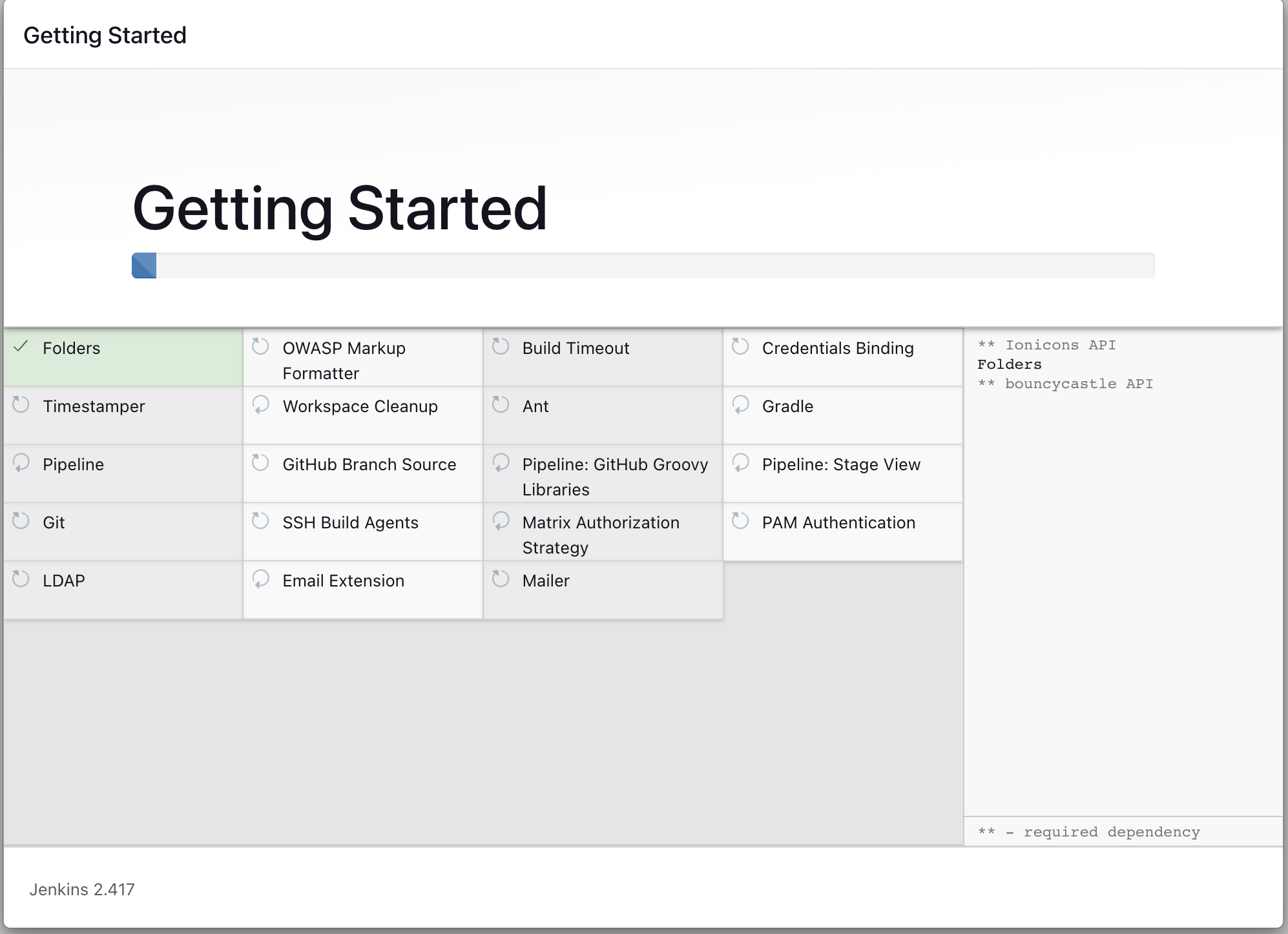Viewport: 1288px width, 934px height.
Task: Click the Ionicons API log entry
Action: tap(1059, 345)
